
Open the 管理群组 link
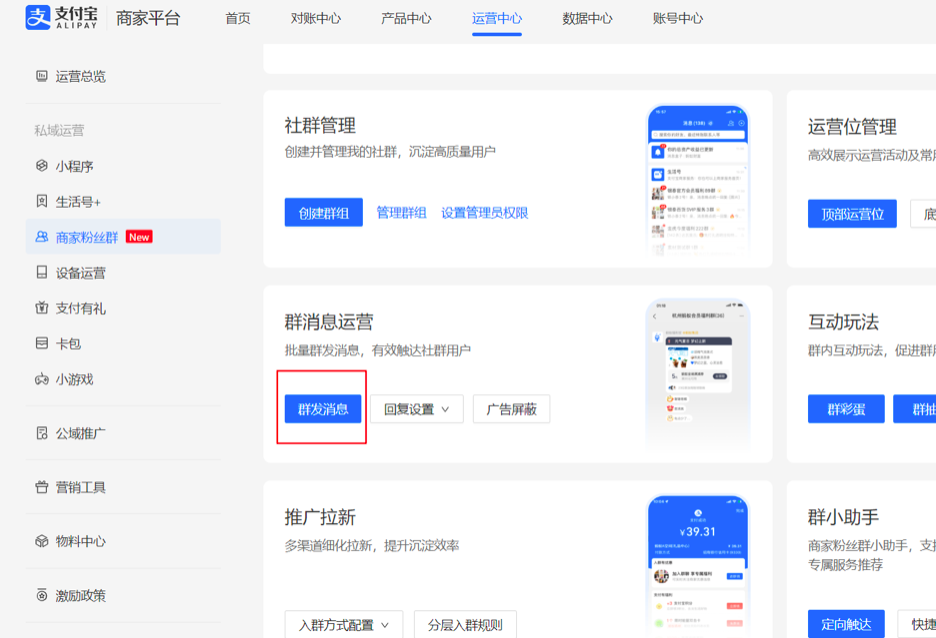click(x=401, y=213)
